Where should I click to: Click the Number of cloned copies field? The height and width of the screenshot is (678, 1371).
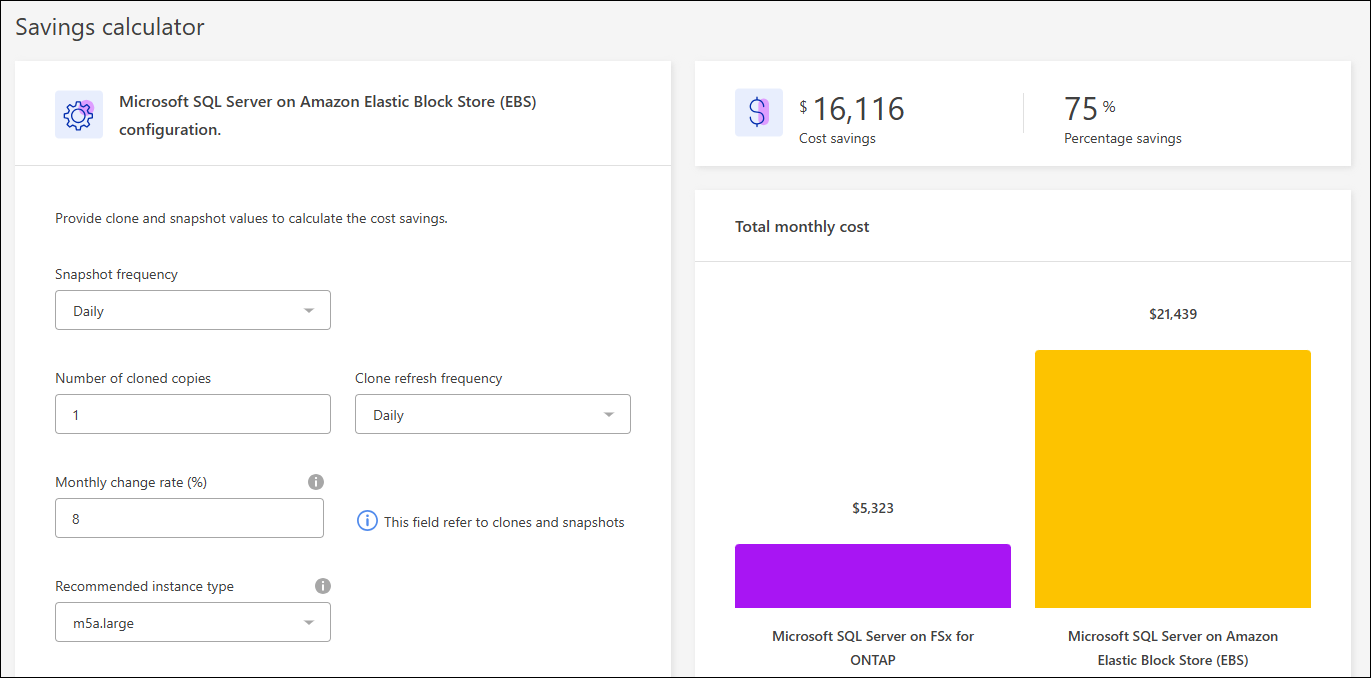point(193,415)
